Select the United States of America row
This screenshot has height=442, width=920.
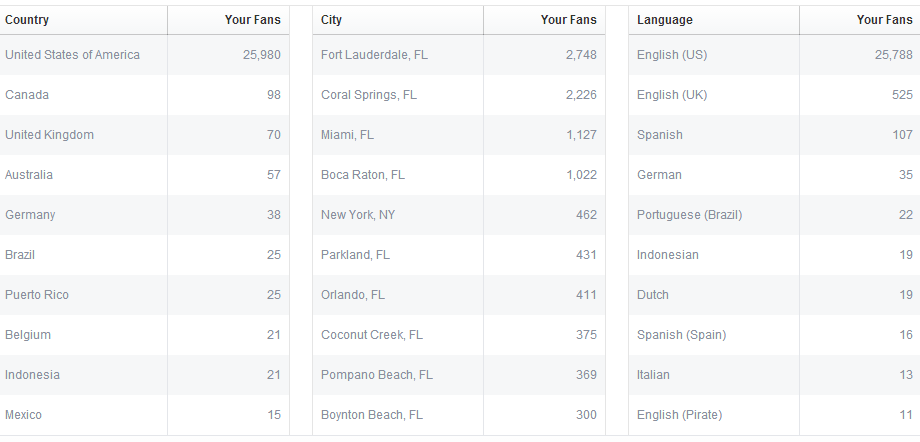point(72,55)
